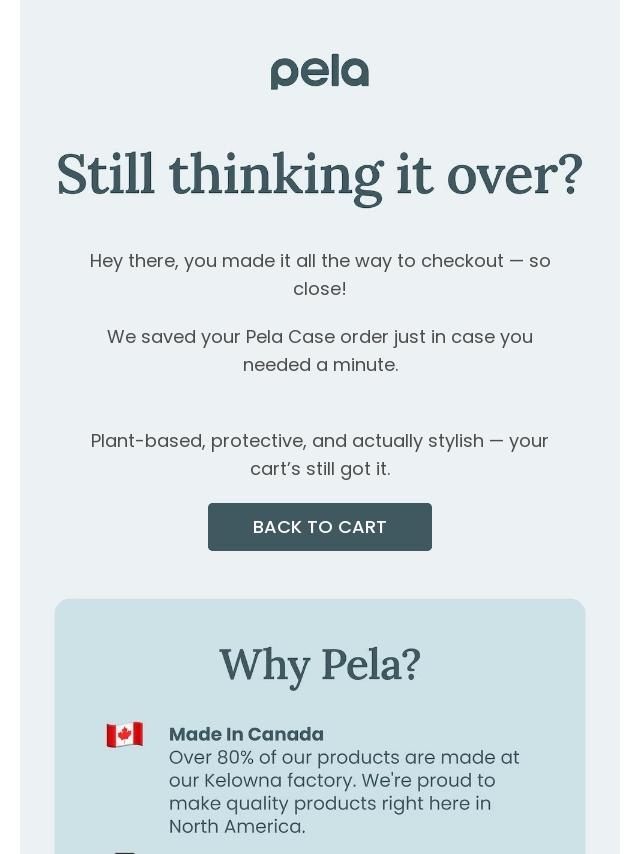Click the 'Still thinking it over?' headline

(x=320, y=174)
